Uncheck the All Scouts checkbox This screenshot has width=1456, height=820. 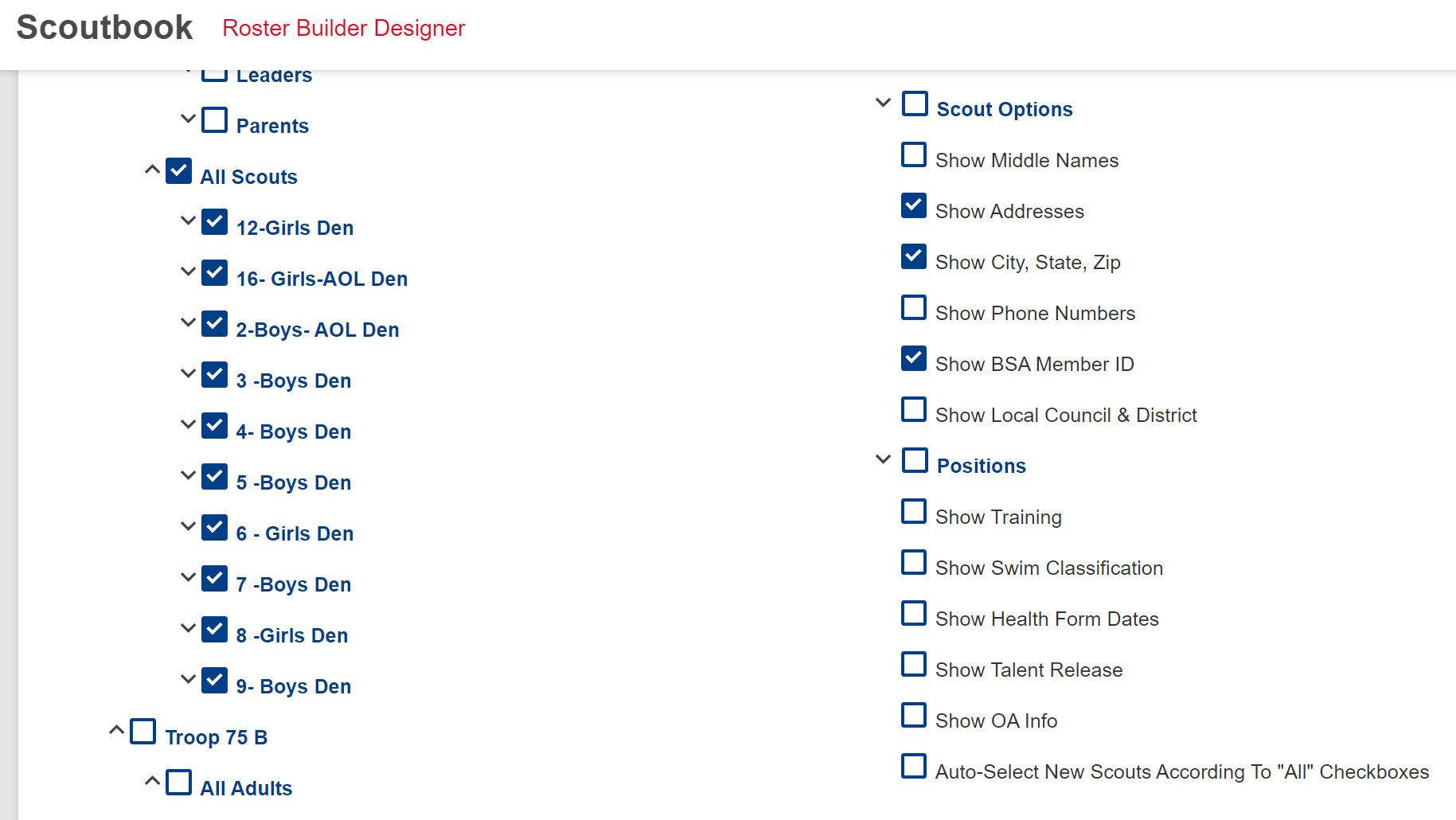pos(178,171)
